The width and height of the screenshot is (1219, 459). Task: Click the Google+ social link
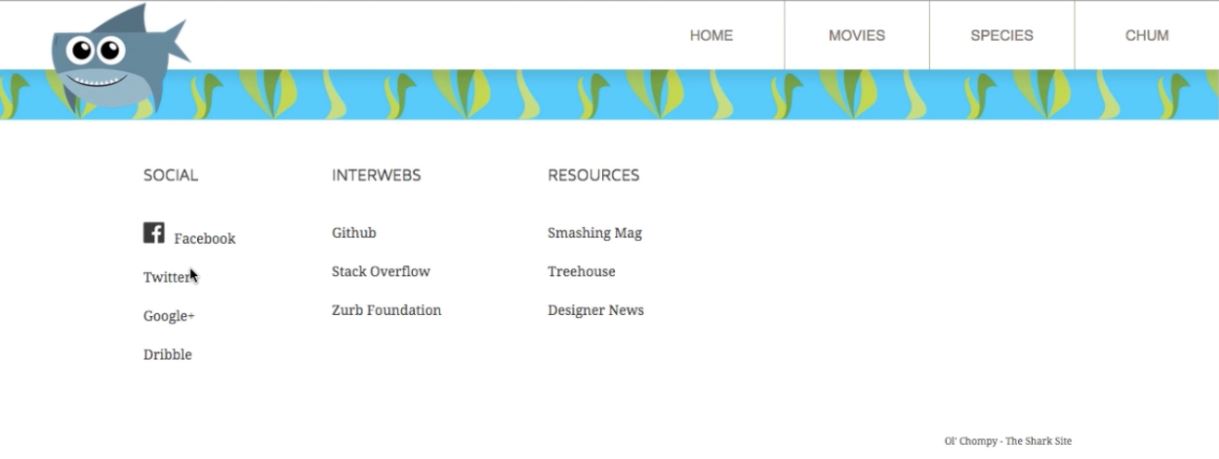169,316
